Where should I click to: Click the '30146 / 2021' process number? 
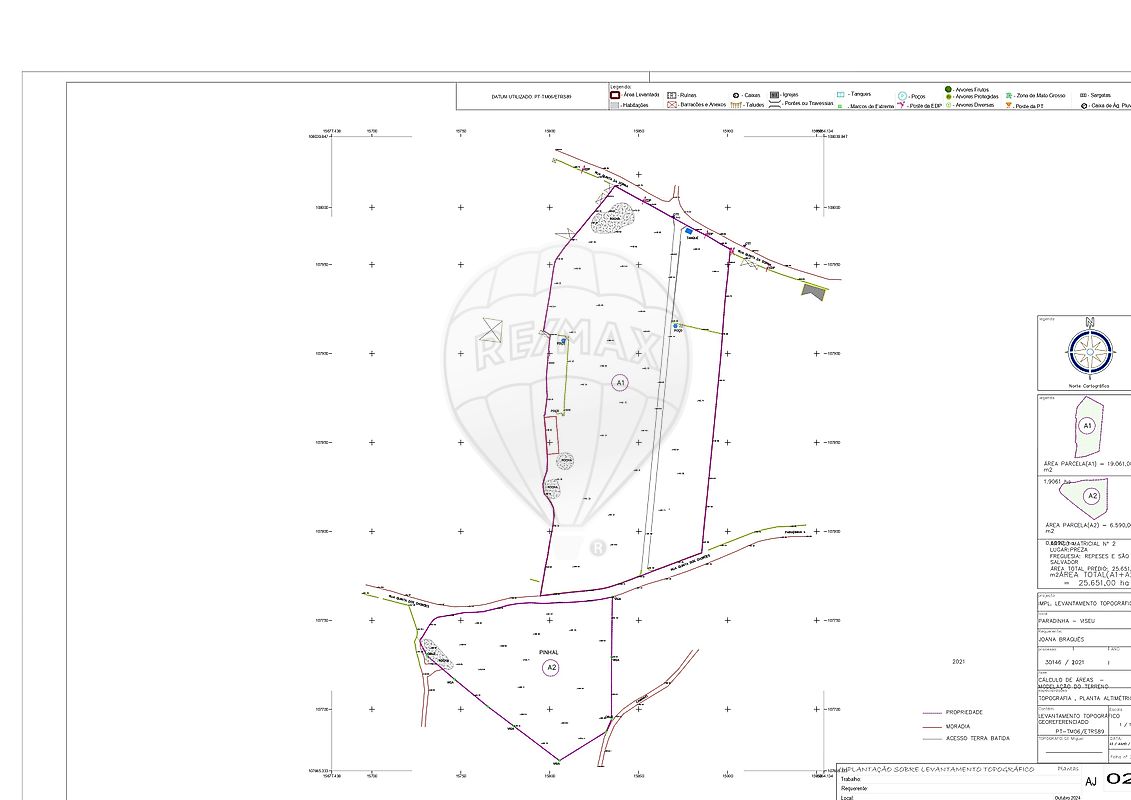pyautogui.click(x=1064, y=662)
